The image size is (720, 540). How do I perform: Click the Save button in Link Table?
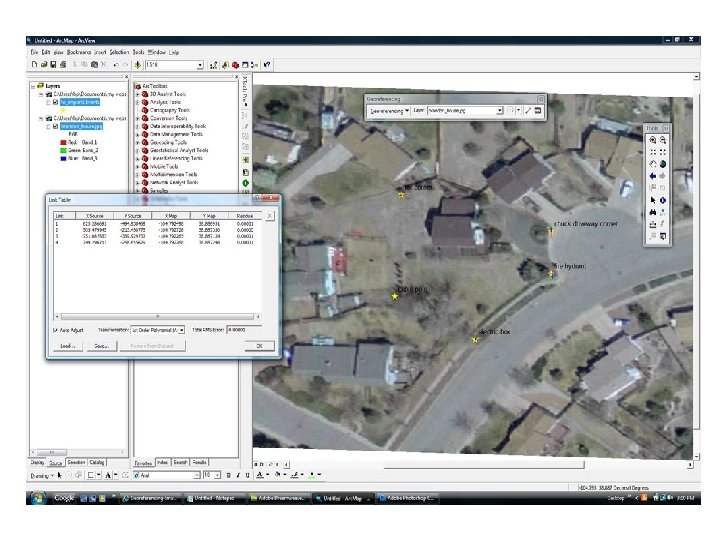[x=102, y=346]
